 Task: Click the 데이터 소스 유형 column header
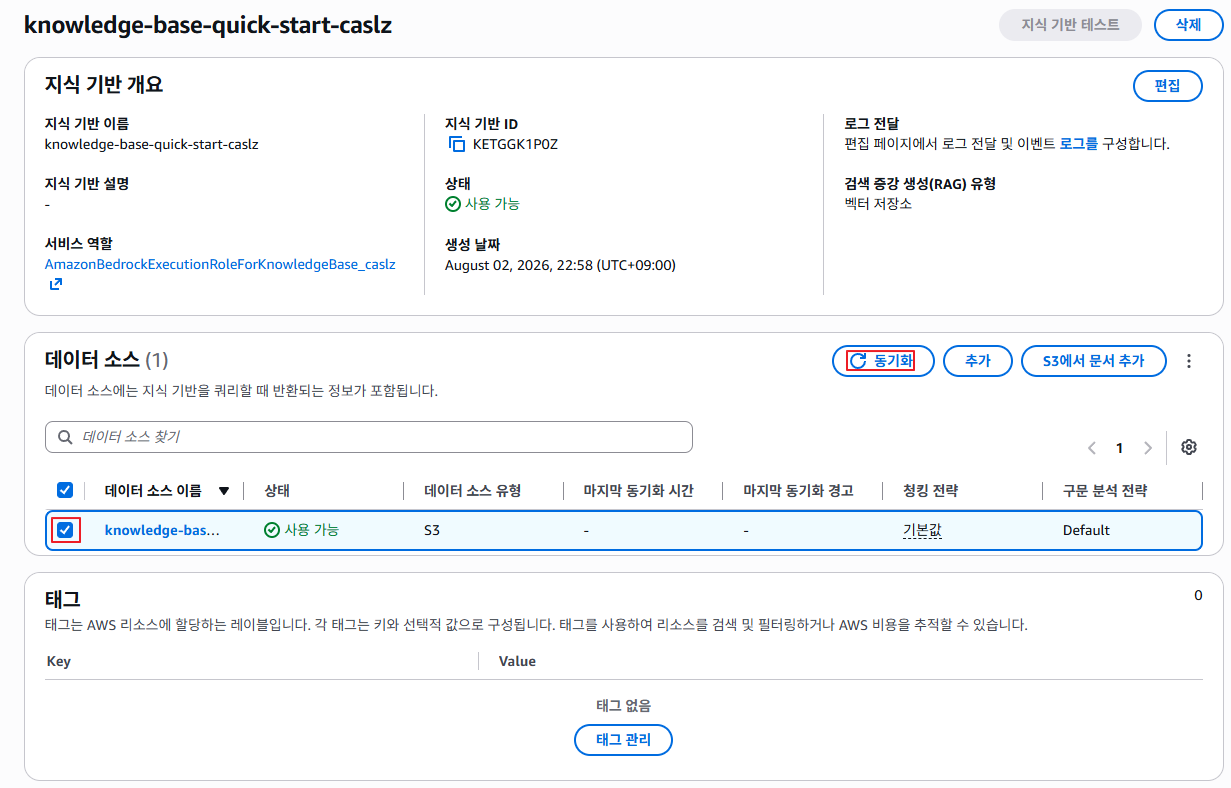[473, 491]
